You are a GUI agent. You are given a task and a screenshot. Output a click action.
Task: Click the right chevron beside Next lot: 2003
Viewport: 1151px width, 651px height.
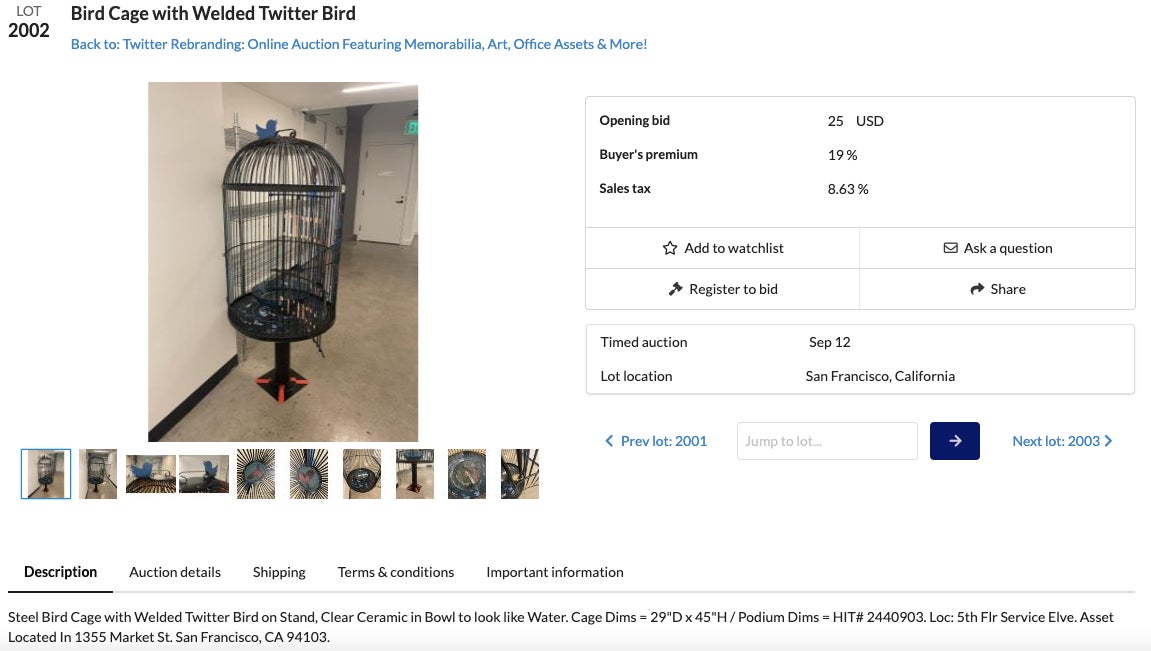pyautogui.click(x=1108, y=441)
